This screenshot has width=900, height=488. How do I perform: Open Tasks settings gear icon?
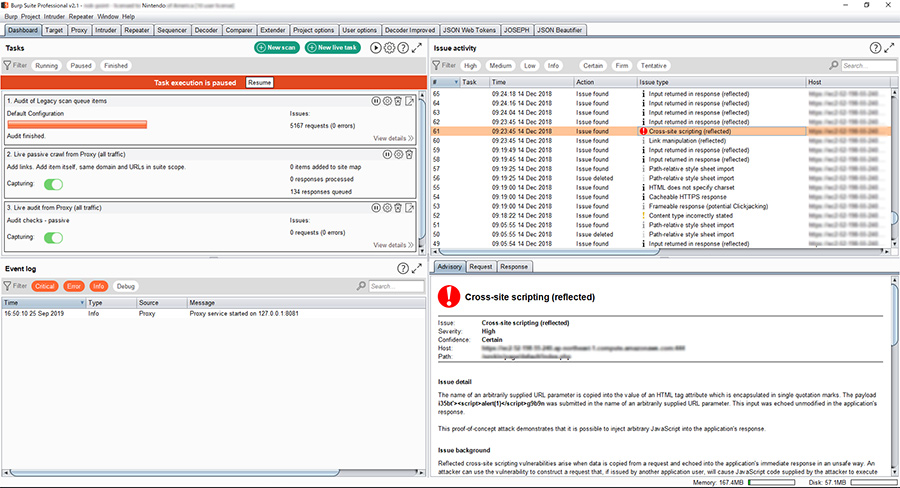coord(389,48)
